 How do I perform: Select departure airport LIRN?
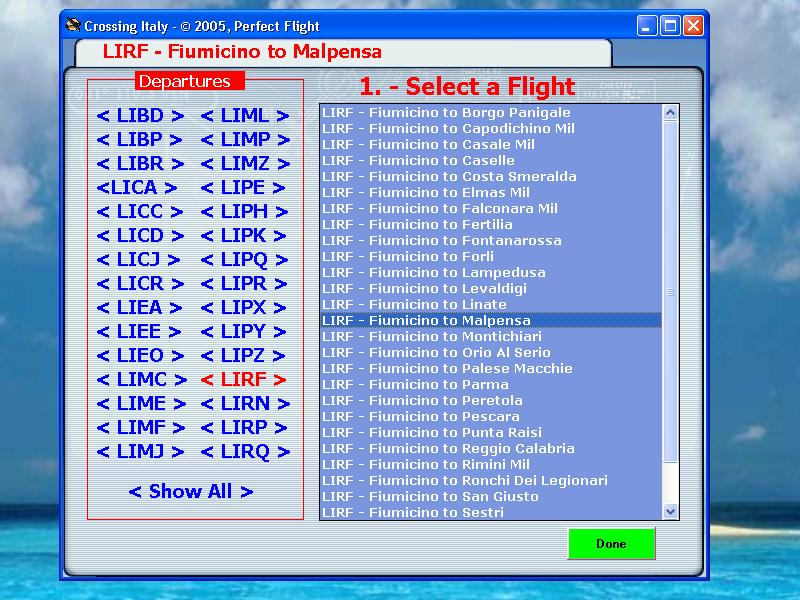245,403
